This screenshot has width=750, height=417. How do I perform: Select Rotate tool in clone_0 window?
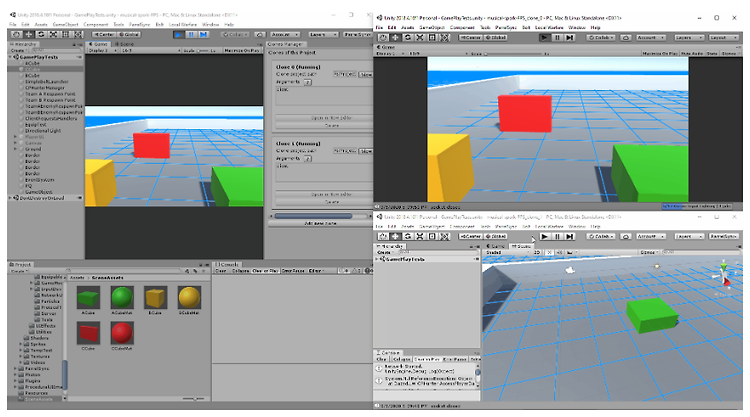(x=408, y=37)
